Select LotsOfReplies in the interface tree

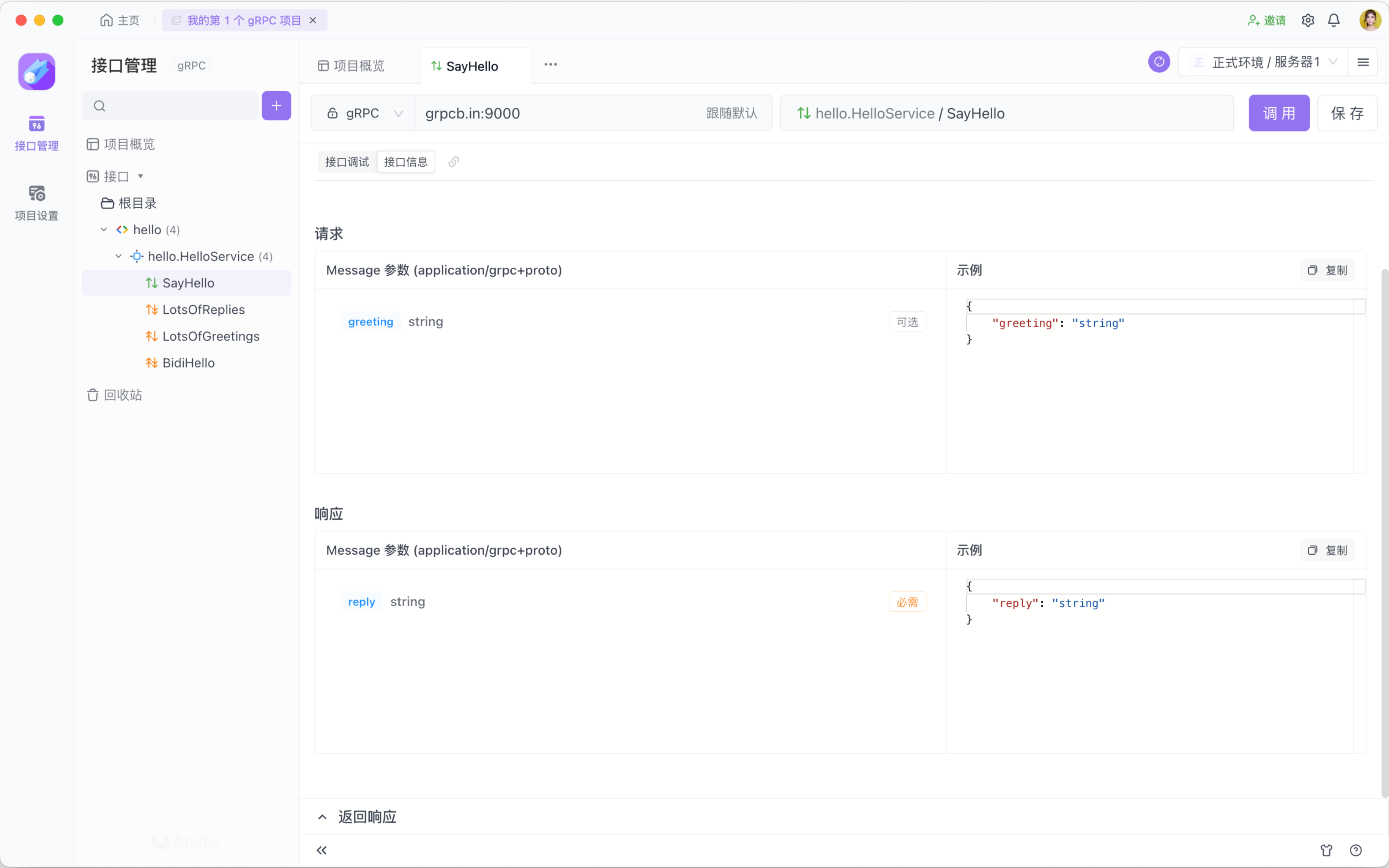(203, 309)
